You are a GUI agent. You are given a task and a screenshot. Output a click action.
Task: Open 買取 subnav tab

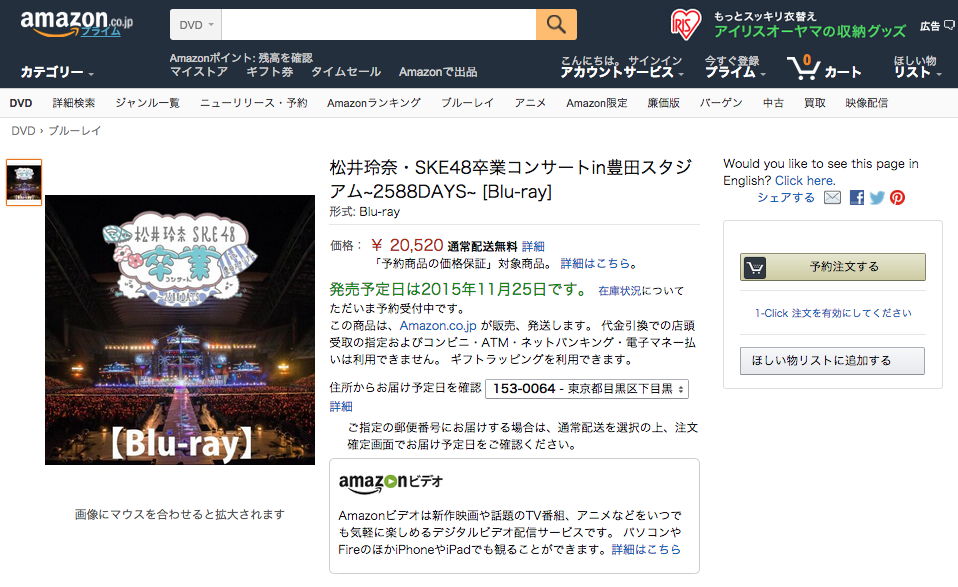[x=814, y=103]
